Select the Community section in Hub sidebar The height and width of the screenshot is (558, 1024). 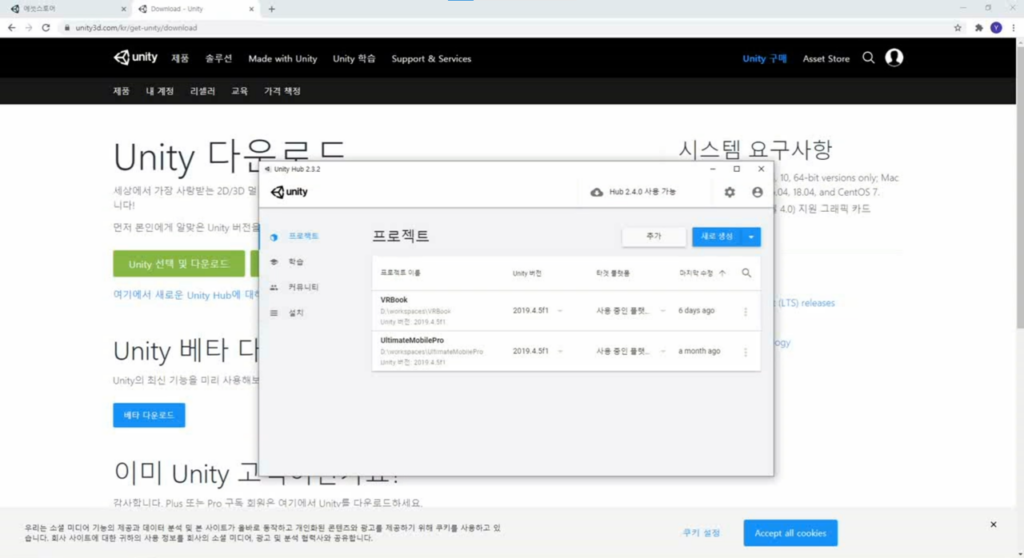[x=303, y=287]
